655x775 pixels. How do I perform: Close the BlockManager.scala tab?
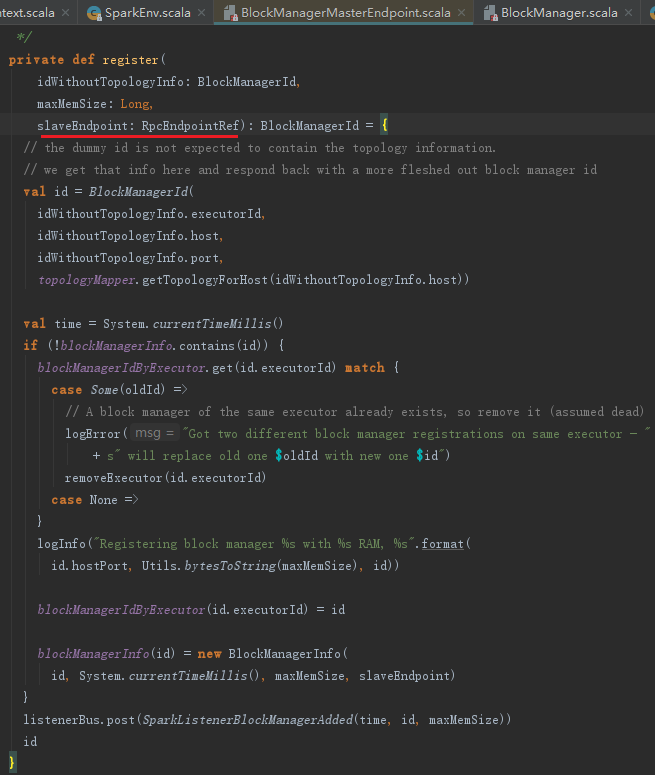628,13
